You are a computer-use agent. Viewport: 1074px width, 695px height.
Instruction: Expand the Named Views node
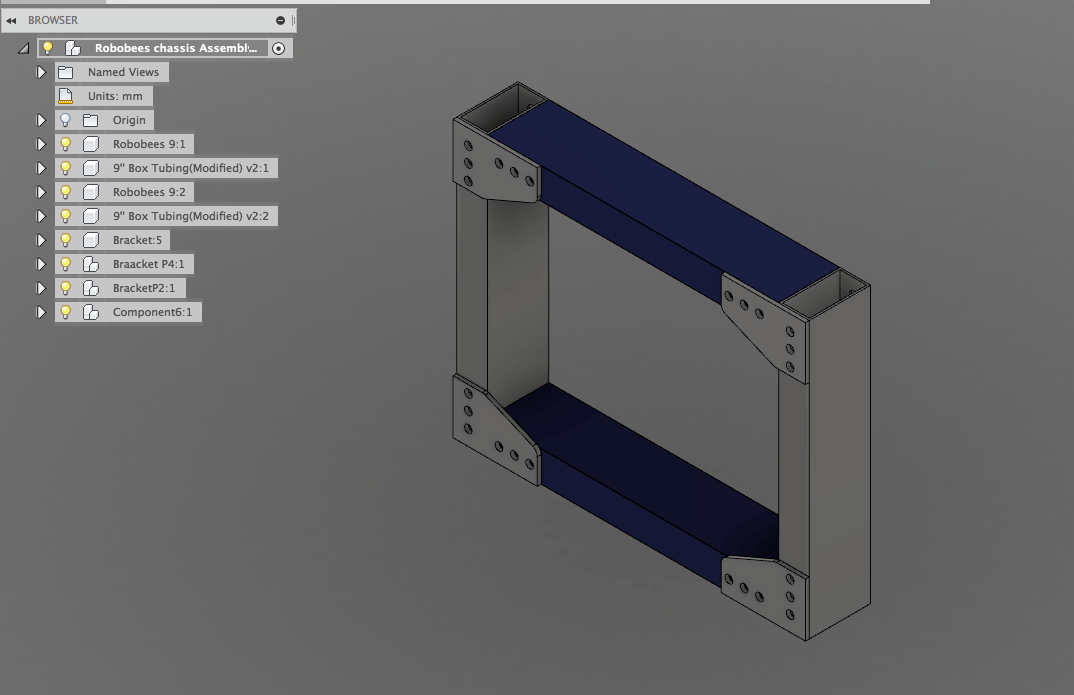click(41, 72)
